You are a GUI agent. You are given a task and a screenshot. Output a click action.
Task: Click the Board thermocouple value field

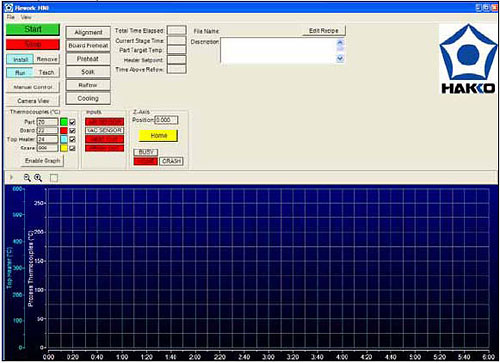pyautogui.click(x=47, y=131)
